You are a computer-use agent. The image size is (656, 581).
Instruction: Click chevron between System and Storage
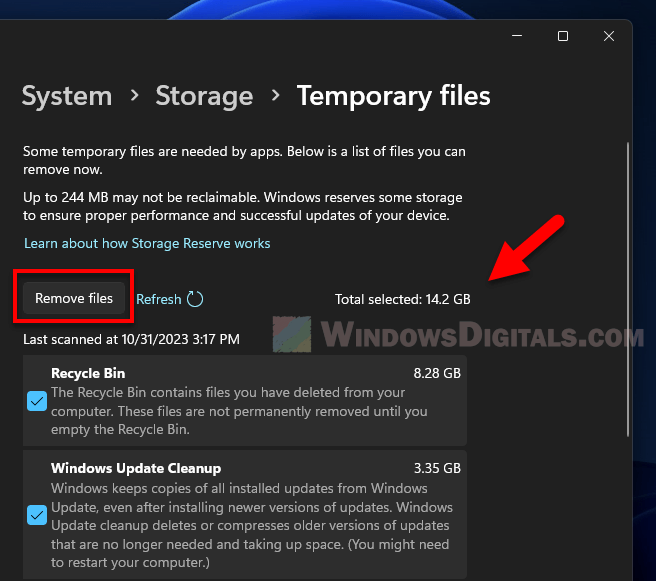coord(134,95)
